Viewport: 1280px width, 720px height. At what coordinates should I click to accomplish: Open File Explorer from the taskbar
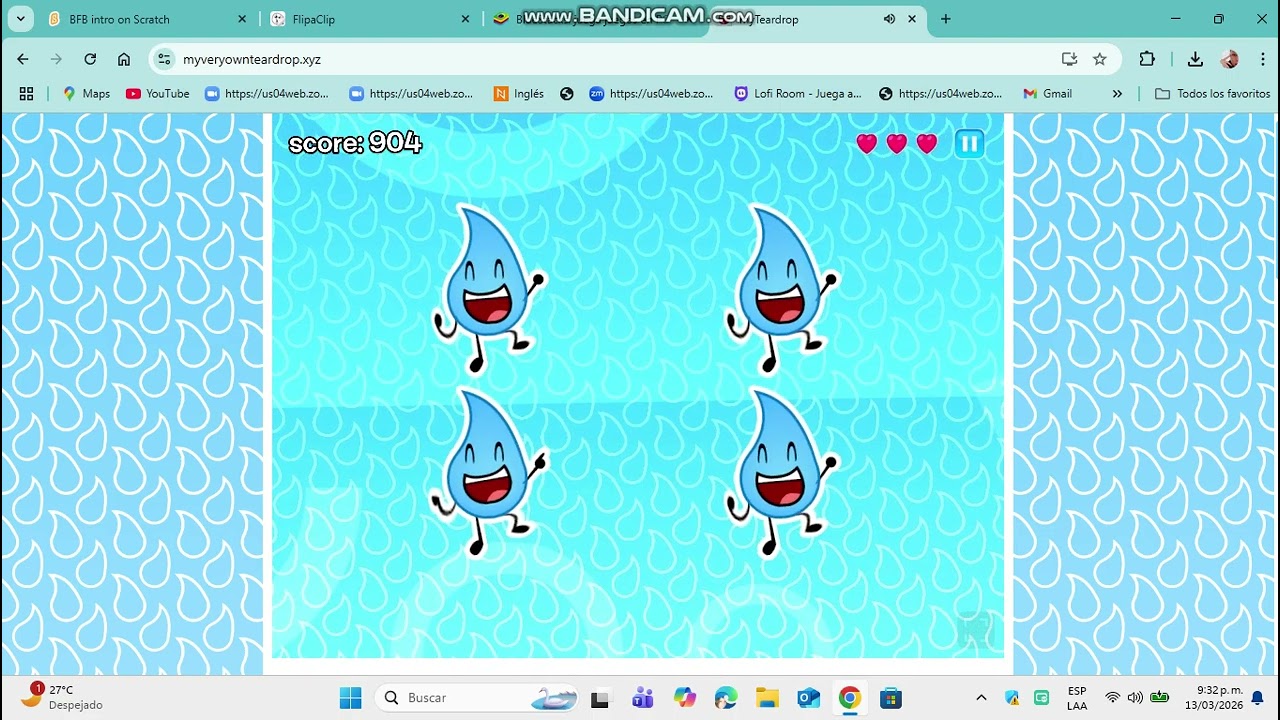click(x=767, y=698)
